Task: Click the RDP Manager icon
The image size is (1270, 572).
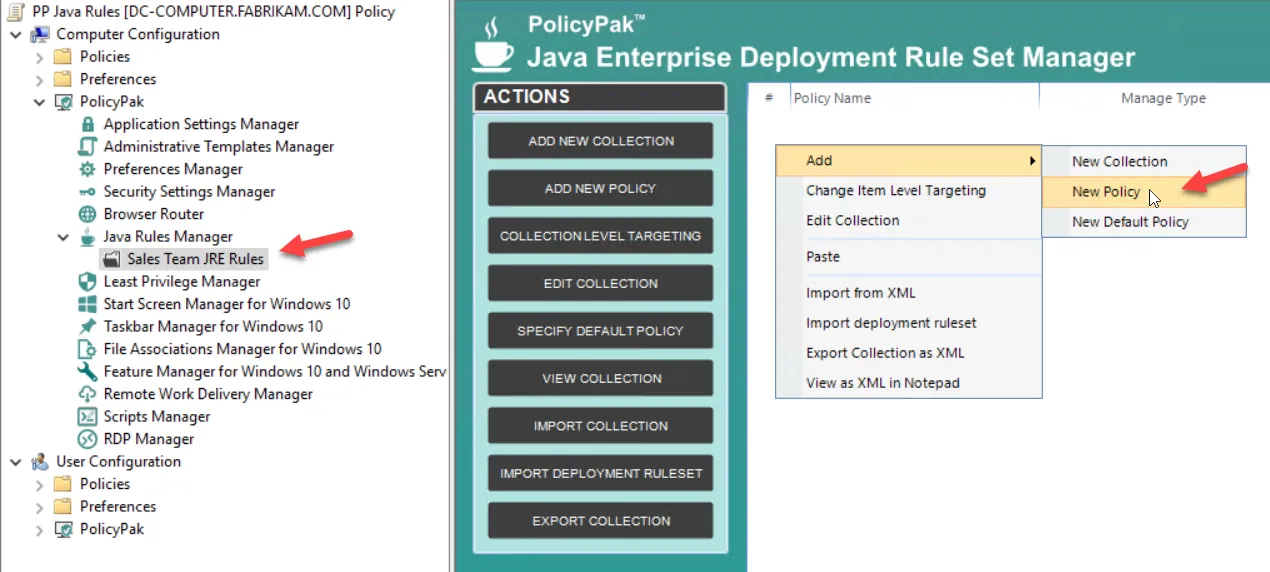Action: (87, 439)
